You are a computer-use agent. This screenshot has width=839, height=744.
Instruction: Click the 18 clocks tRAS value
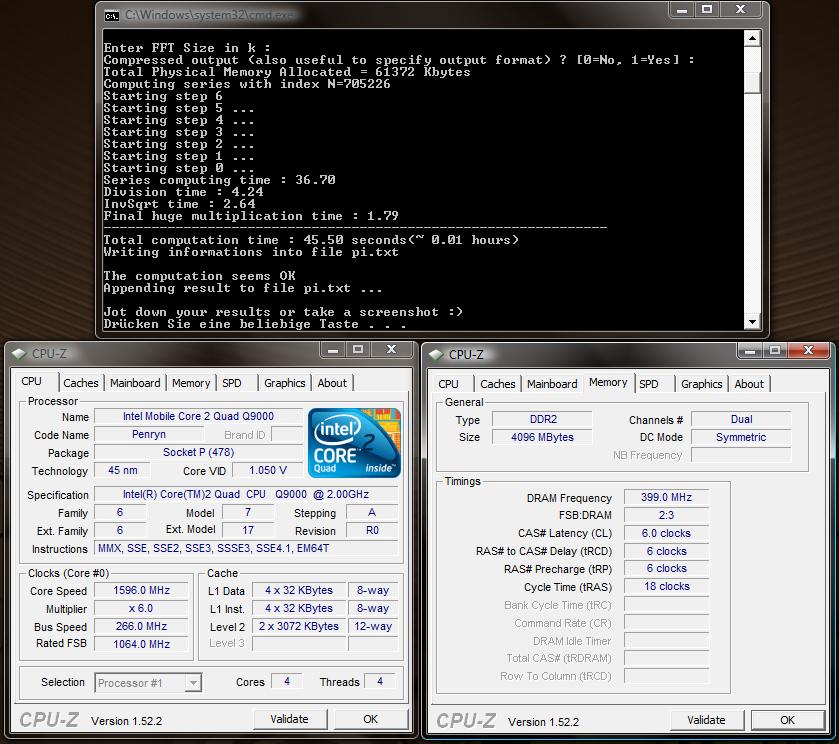tap(666, 587)
